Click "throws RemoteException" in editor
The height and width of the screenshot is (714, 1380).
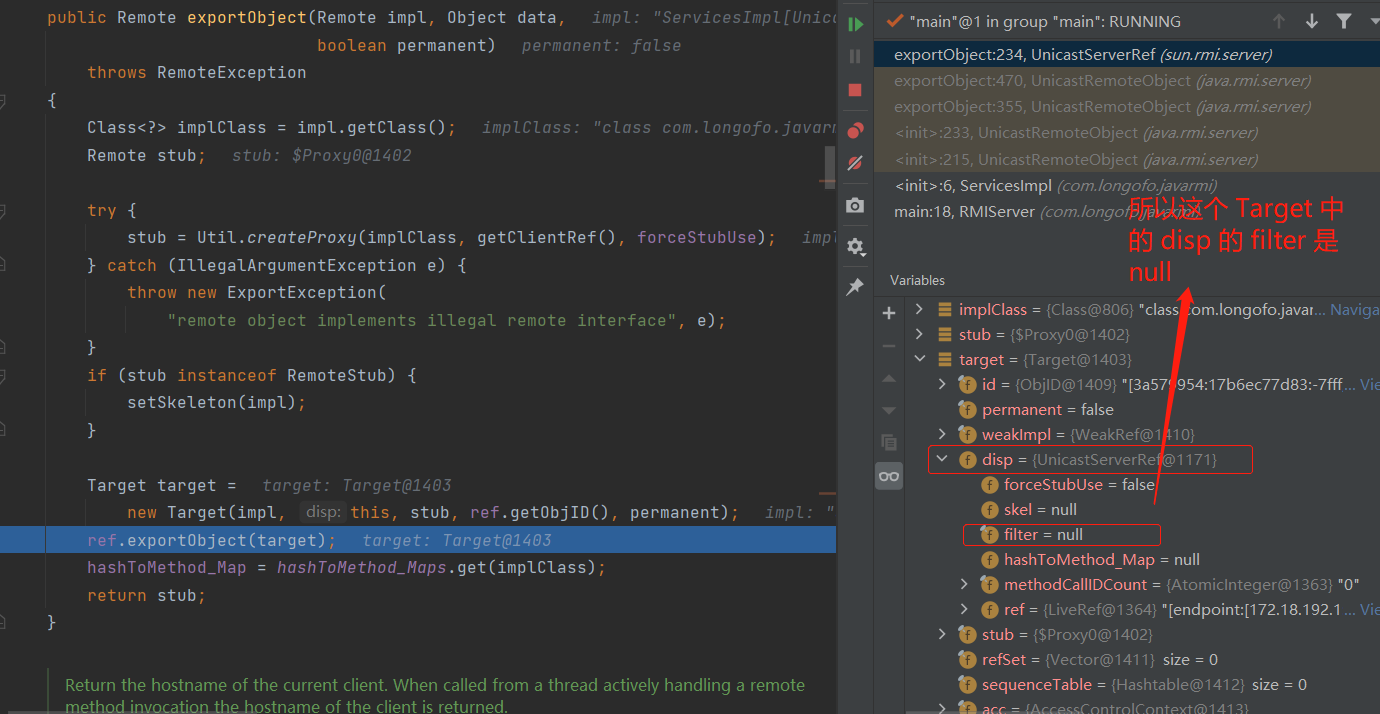pos(197,72)
